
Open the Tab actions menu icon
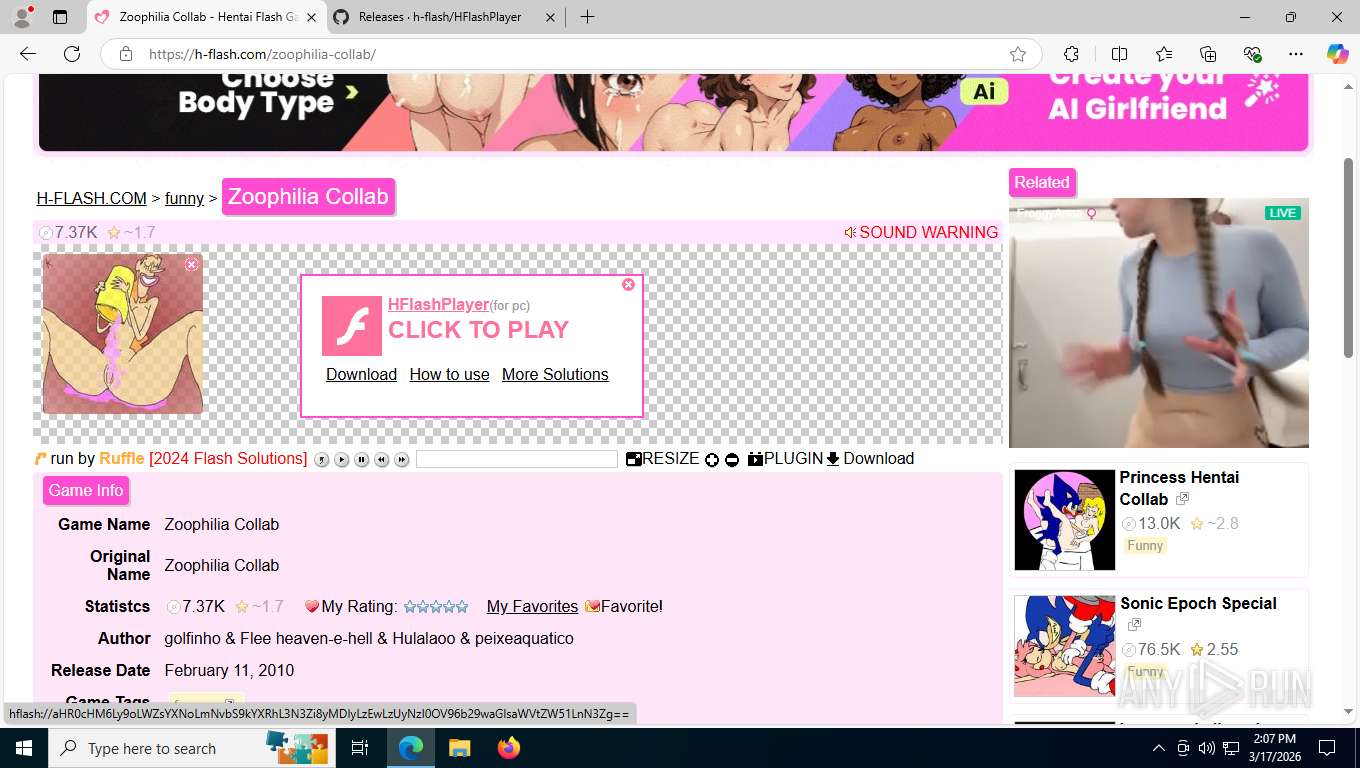click(x=60, y=17)
